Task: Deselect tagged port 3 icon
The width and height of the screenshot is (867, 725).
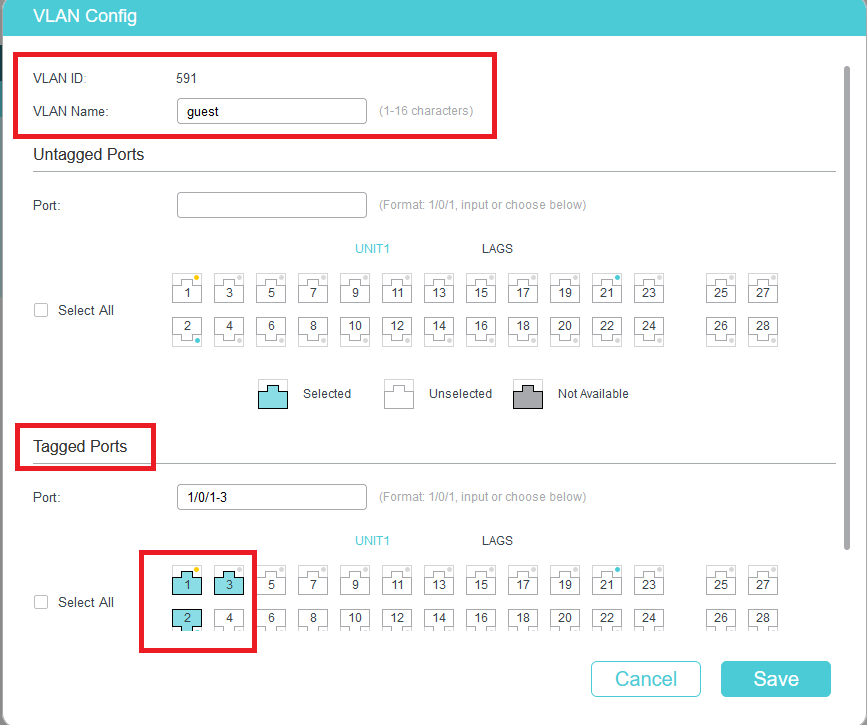Action: 229,580
